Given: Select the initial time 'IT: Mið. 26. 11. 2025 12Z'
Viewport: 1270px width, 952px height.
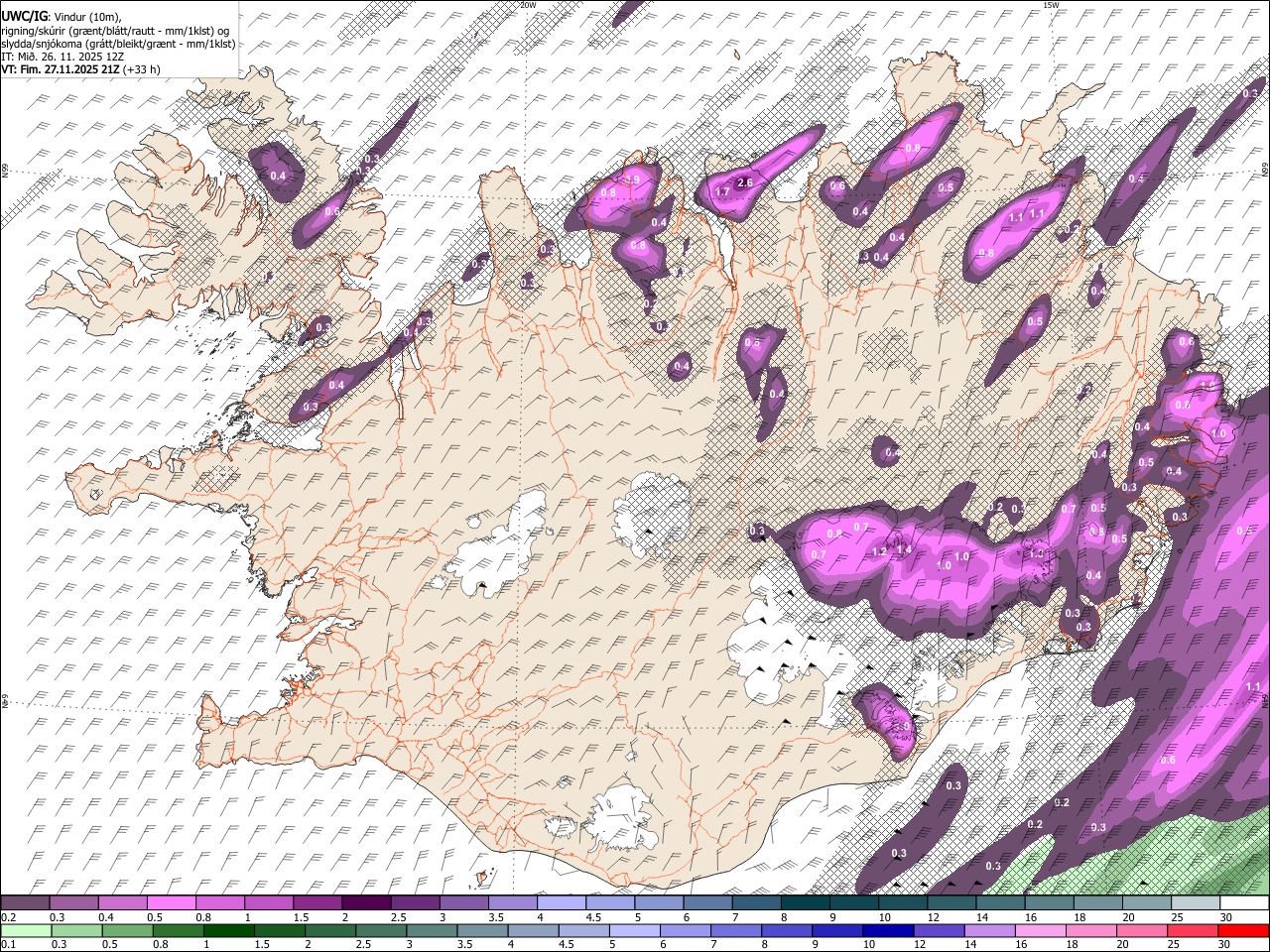Looking at the screenshot, I should pyautogui.click(x=63, y=57).
